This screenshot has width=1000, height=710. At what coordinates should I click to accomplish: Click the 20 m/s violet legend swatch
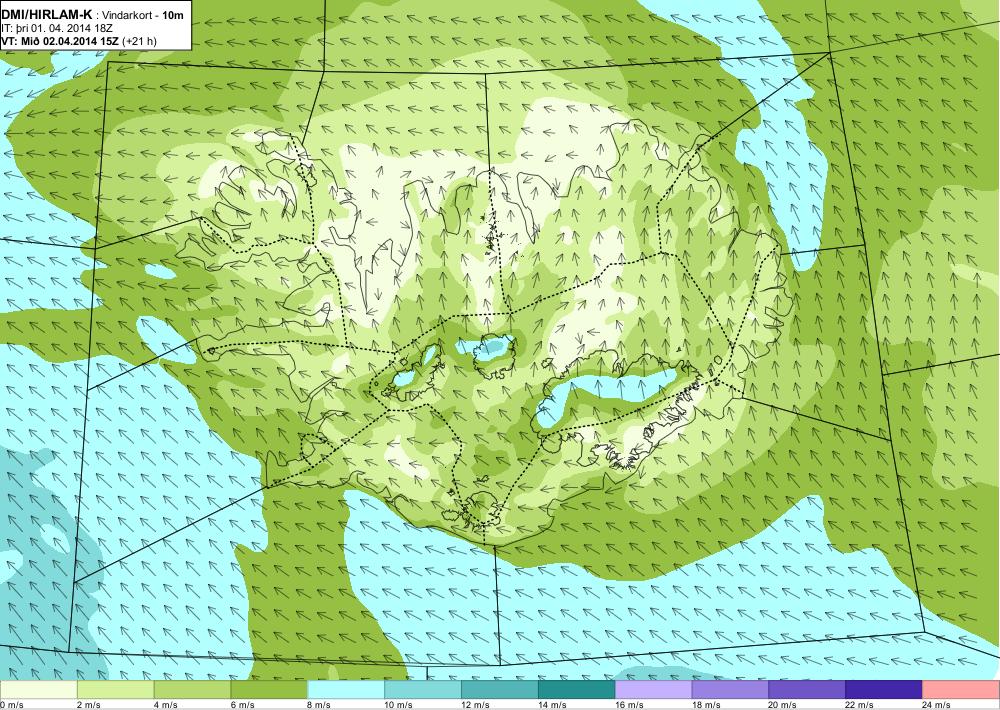[x=807, y=690]
